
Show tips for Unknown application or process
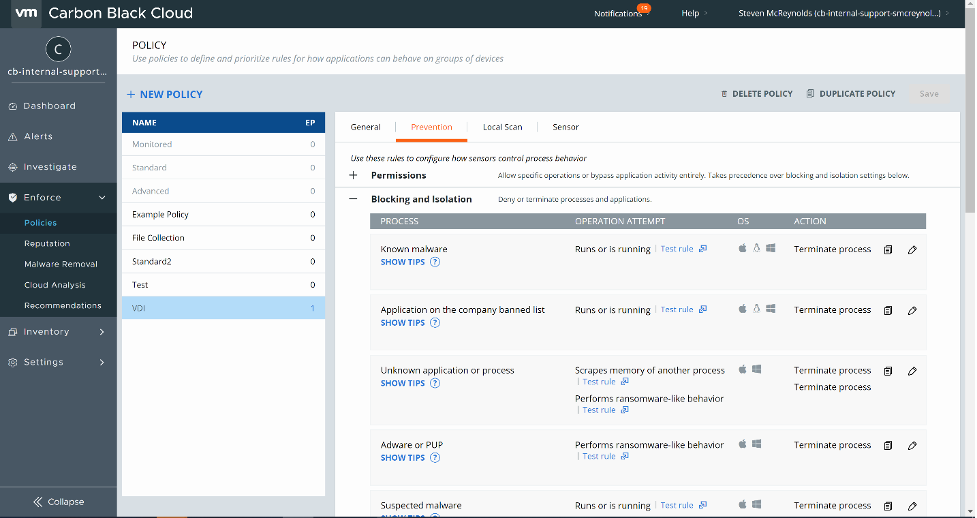point(403,383)
